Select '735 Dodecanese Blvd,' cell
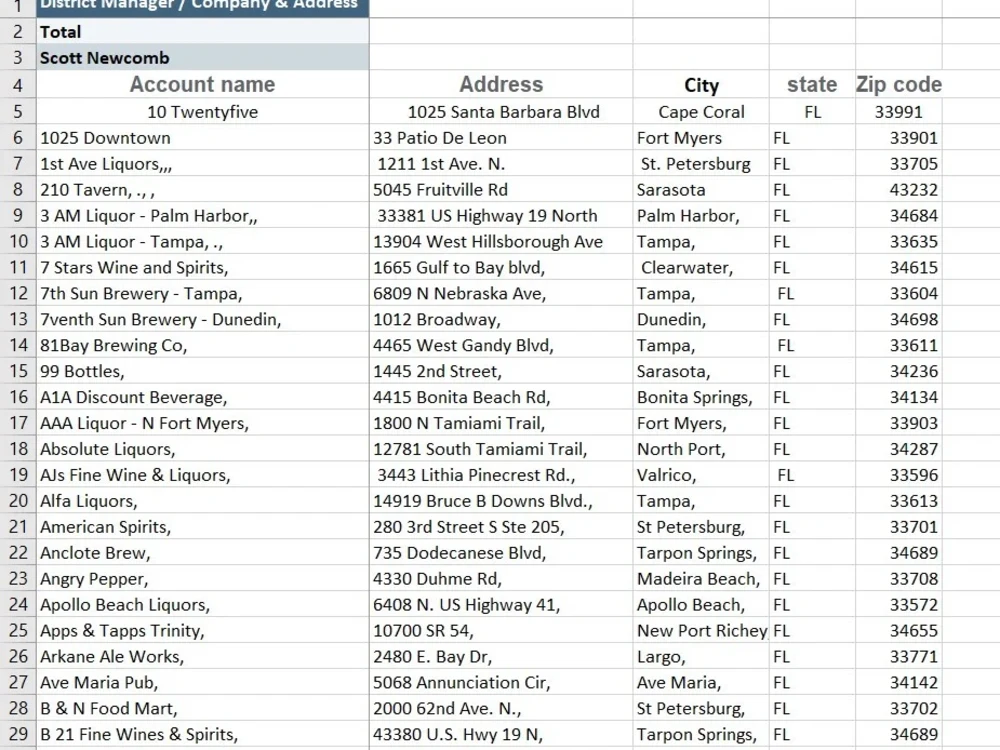Viewport: 1000px width, 750px height. [501, 552]
